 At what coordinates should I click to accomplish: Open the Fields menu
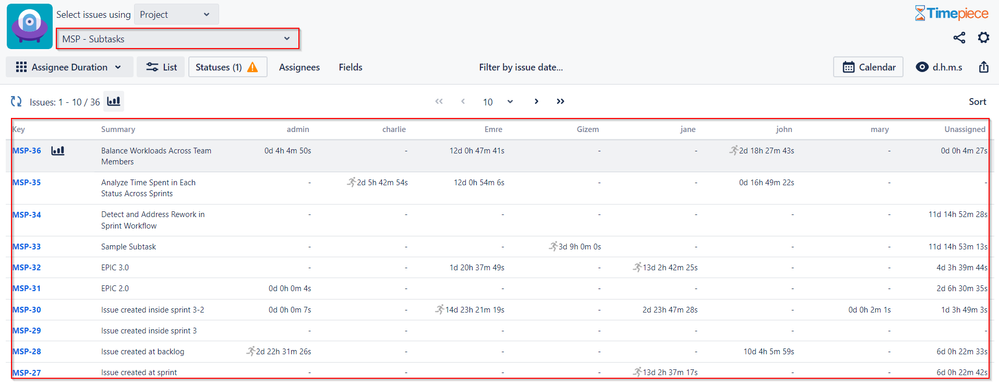pyautogui.click(x=350, y=67)
